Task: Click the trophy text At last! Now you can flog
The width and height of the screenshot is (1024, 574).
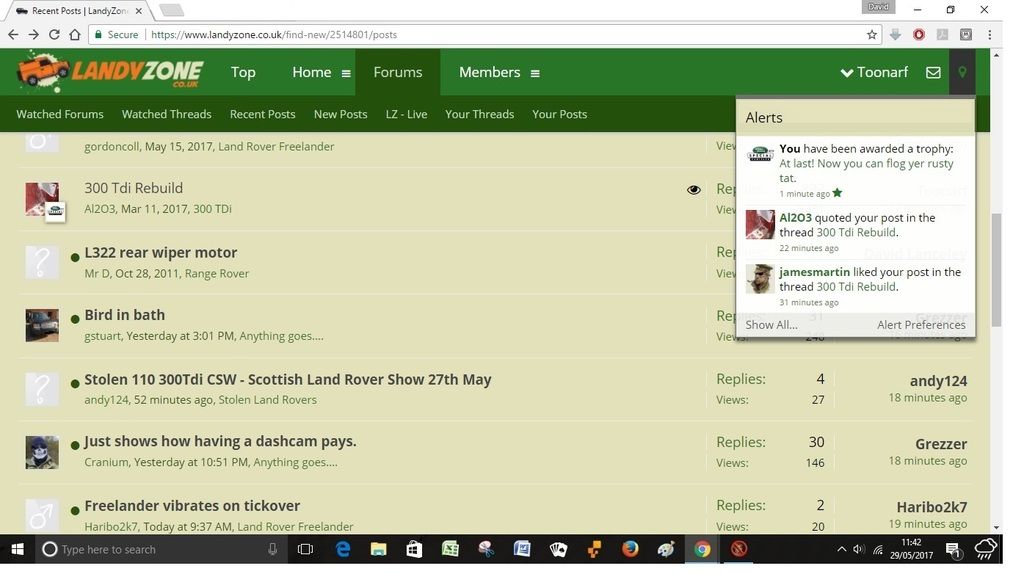Action: point(866,170)
